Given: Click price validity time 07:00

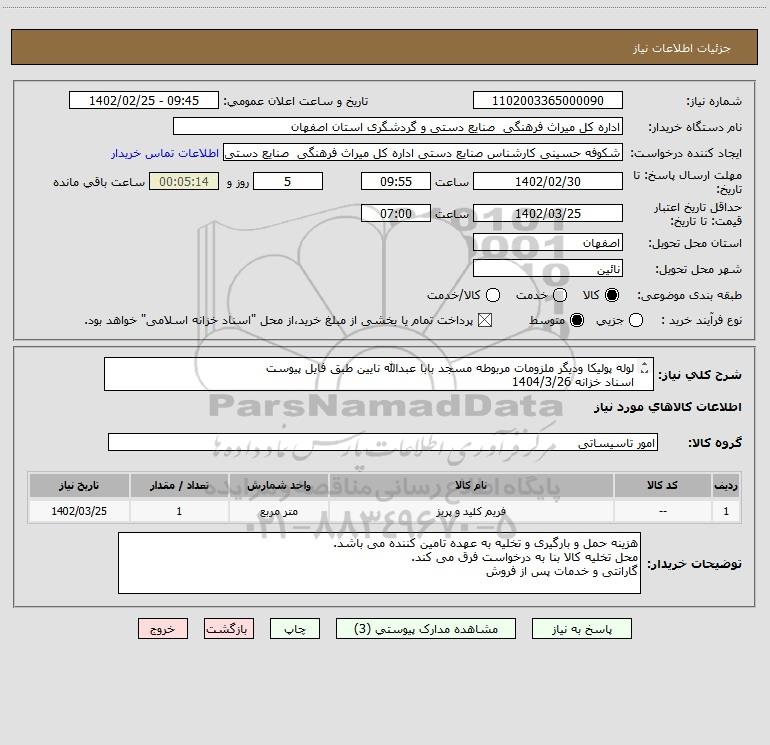Looking at the screenshot, I should 396,214.
